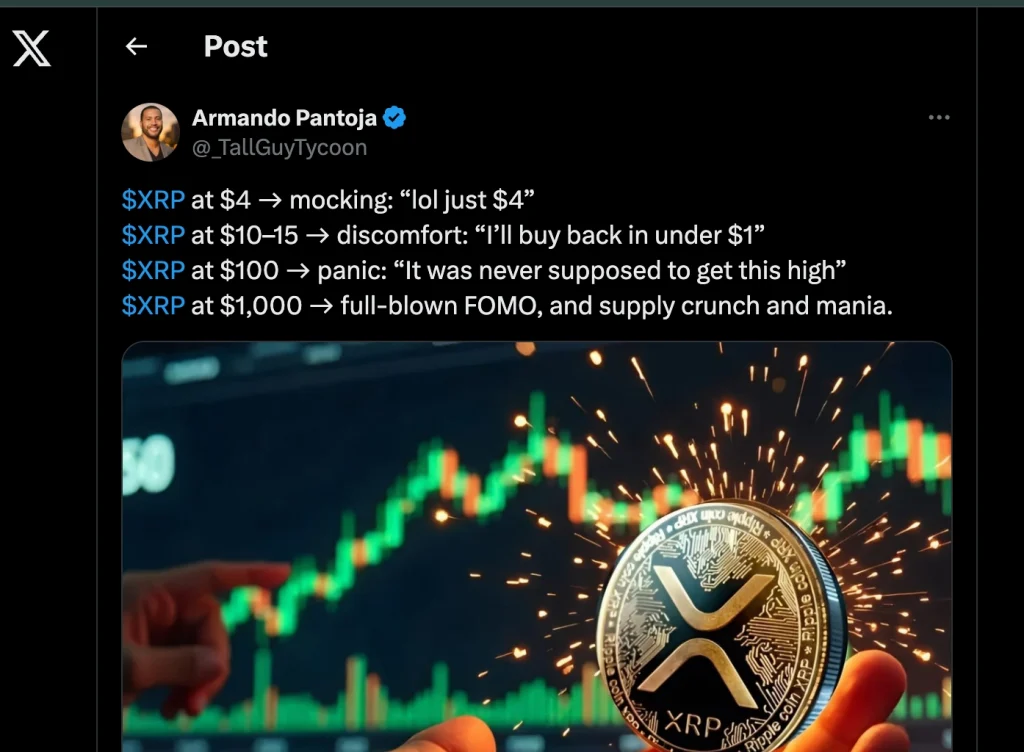The image size is (1024, 752).
Task: Open the $XRP cashtag in the $1,000 line
Action: 153,306
